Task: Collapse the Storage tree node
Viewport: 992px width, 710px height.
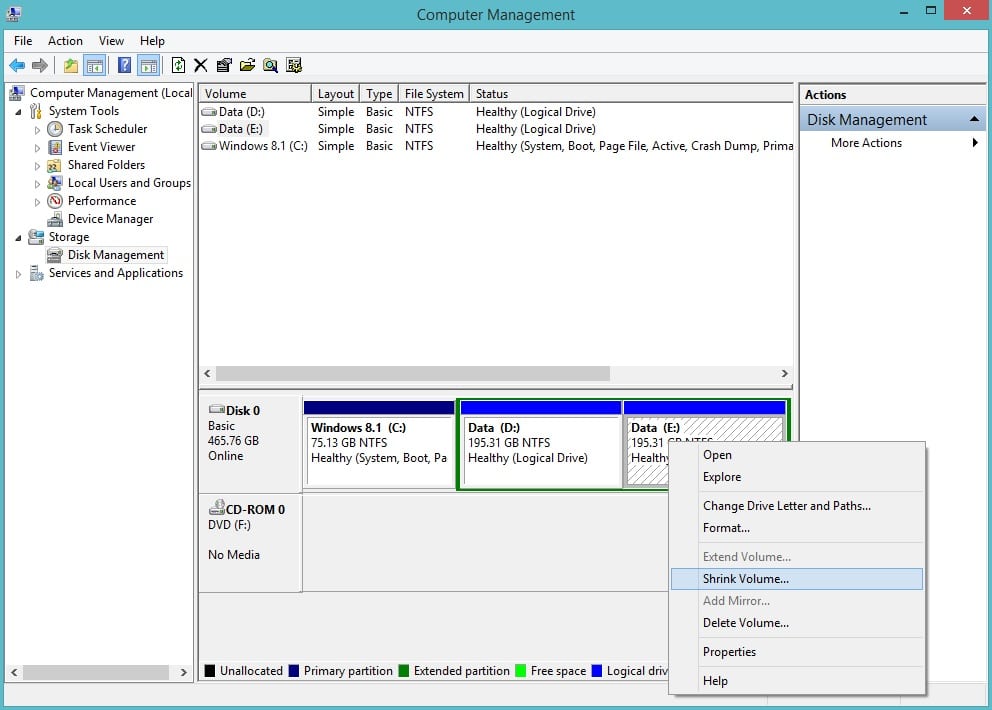Action: click(x=18, y=238)
